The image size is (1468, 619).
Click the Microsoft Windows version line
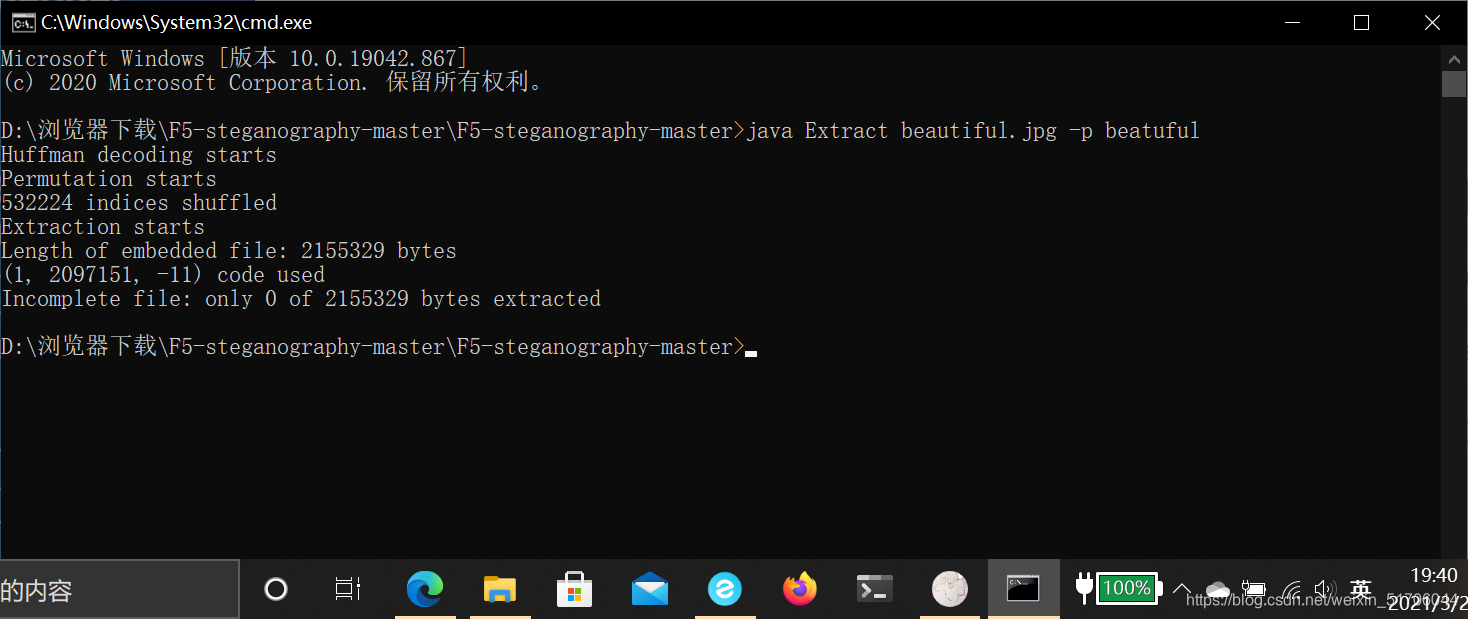[235, 58]
